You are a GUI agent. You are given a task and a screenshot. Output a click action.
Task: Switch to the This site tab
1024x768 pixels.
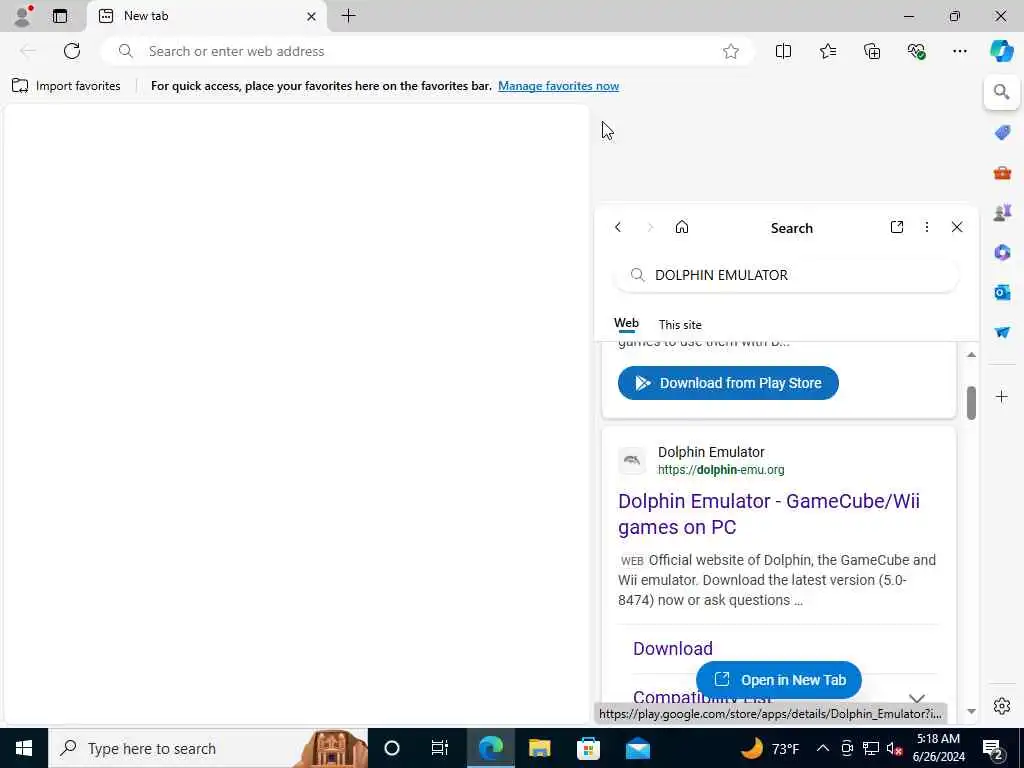[x=680, y=325]
